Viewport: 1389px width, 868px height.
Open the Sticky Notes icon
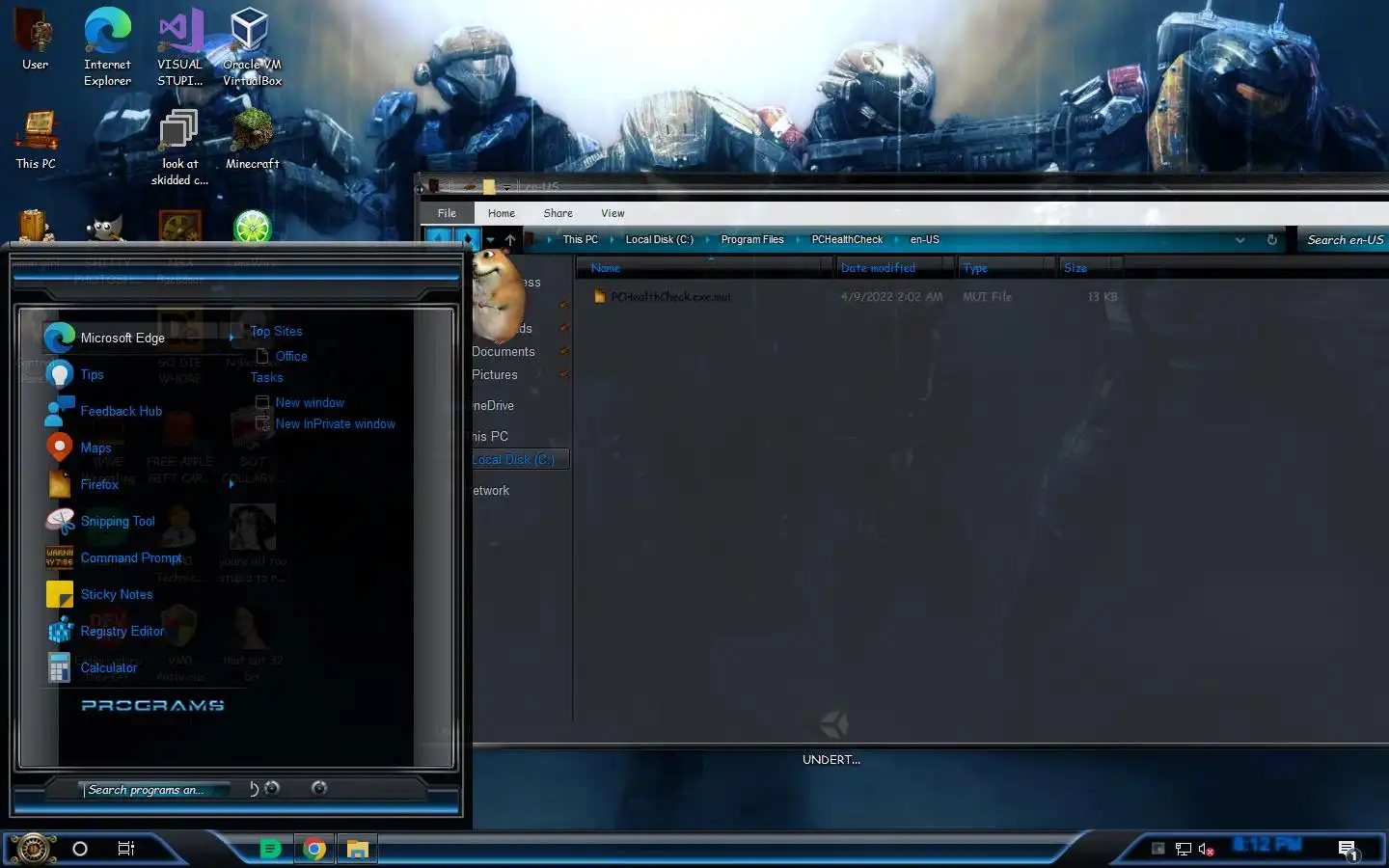[x=59, y=594]
